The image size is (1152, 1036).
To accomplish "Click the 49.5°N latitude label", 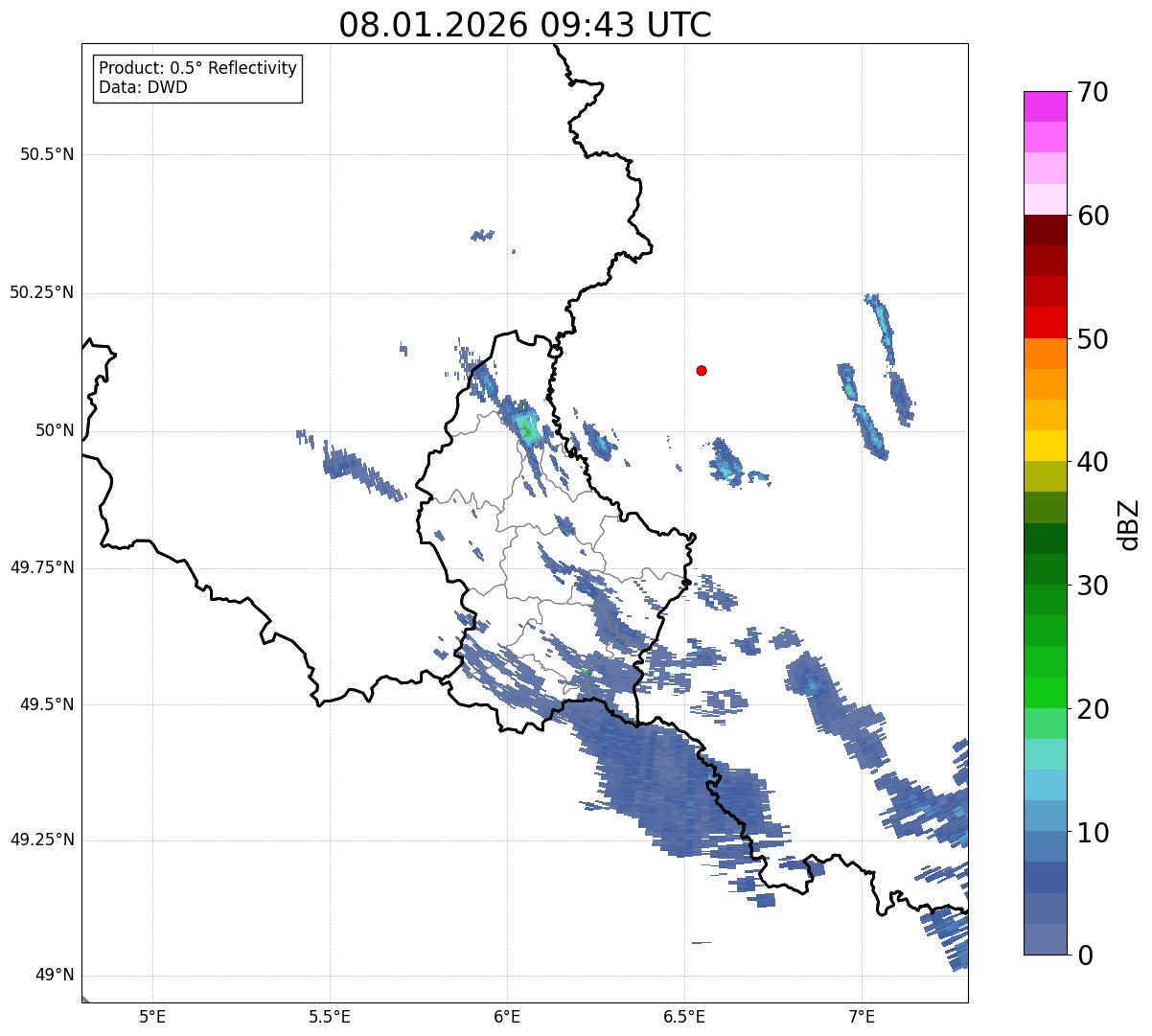I will 47,705.
